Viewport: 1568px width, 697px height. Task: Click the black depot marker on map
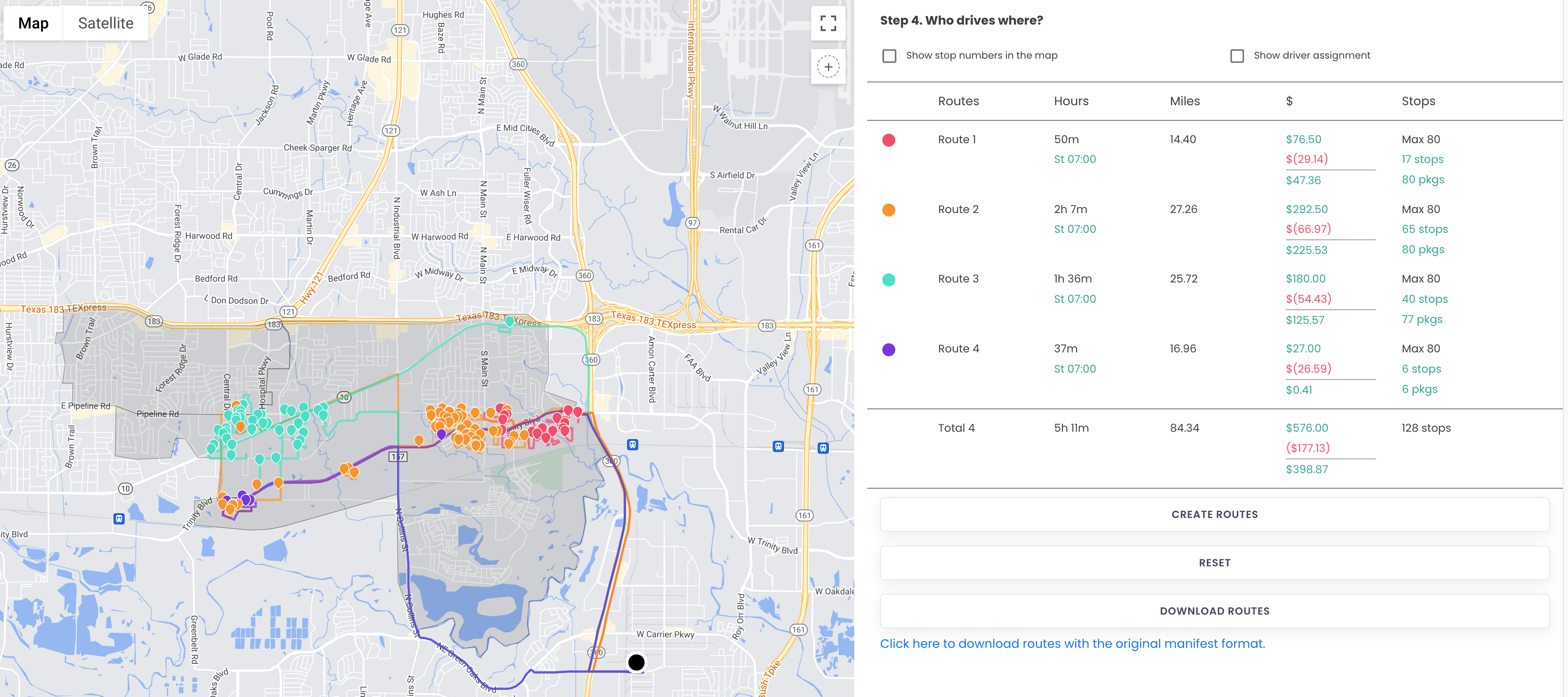pos(636,662)
